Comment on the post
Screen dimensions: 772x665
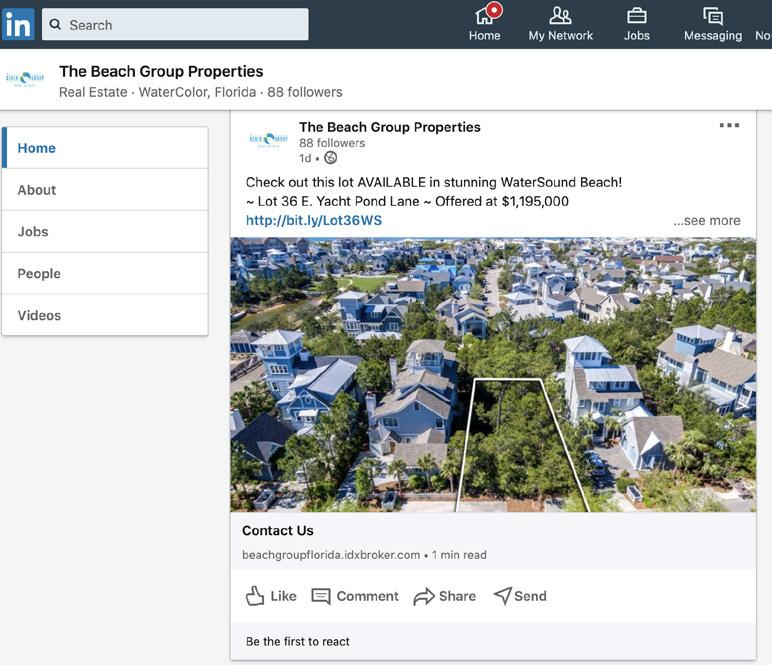tap(354, 596)
